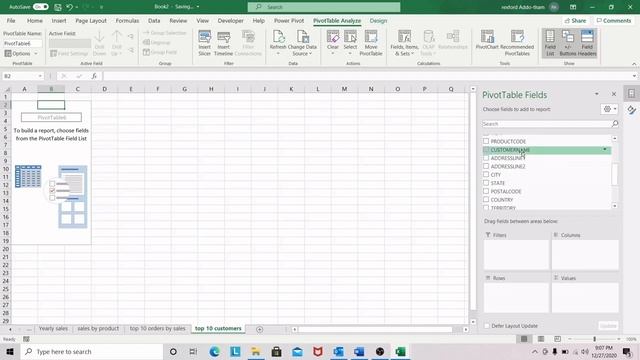
Task: Click the PivotTable Name field
Action: click(x=22, y=43)
